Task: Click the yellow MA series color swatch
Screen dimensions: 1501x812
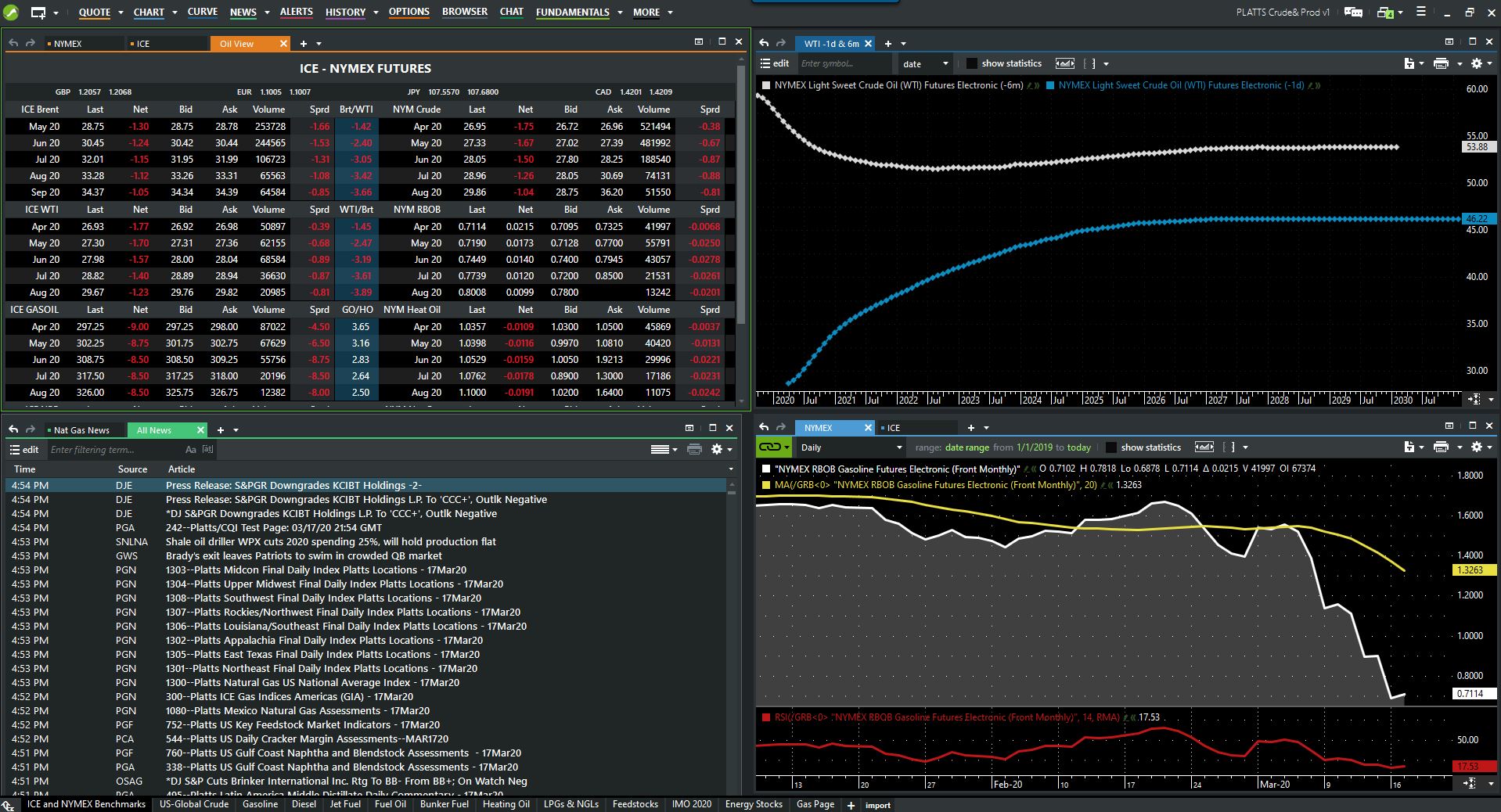Action: [766, 485]
